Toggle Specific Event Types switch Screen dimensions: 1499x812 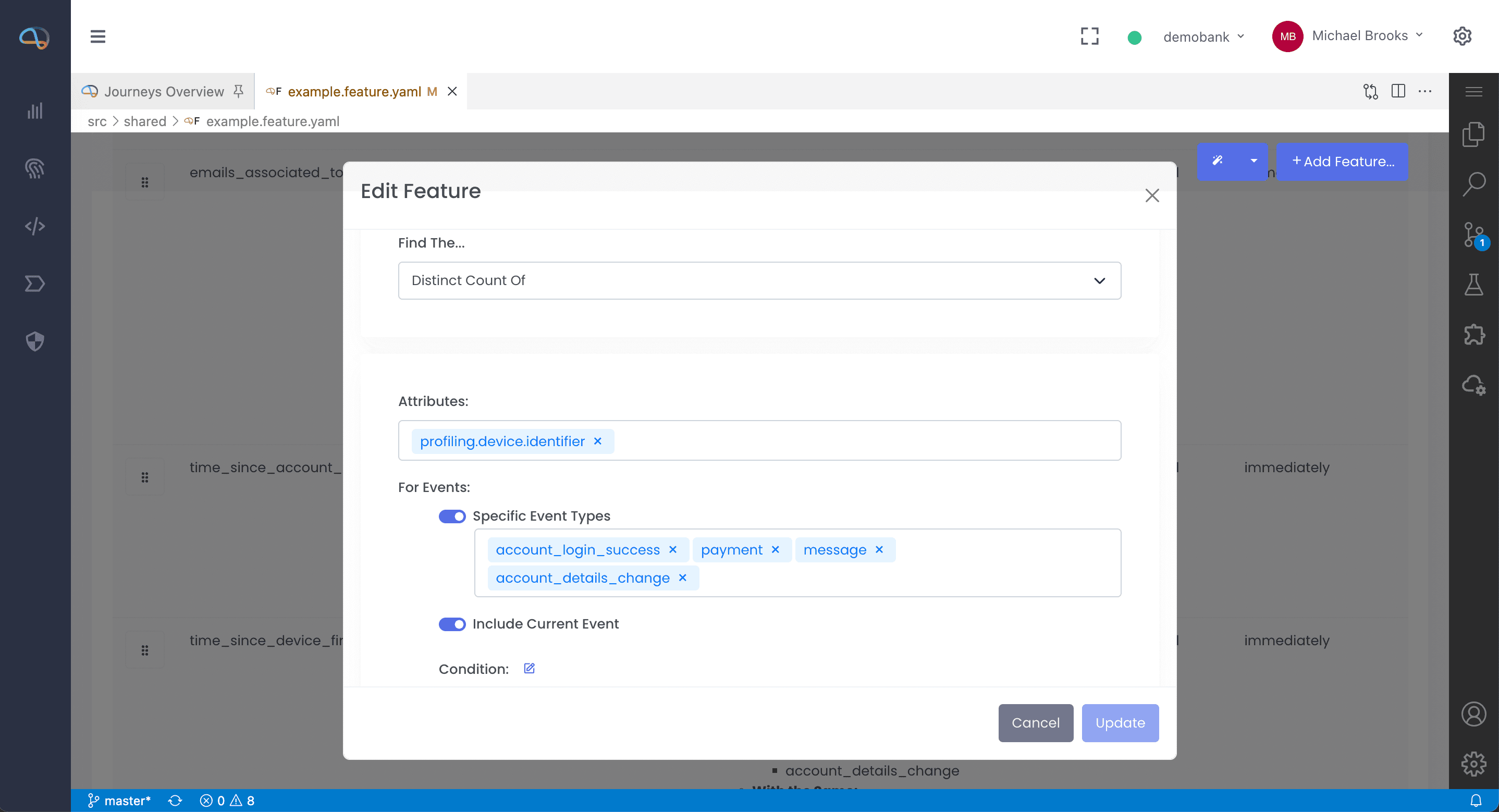pyautogui.click(x=451, y=516)
